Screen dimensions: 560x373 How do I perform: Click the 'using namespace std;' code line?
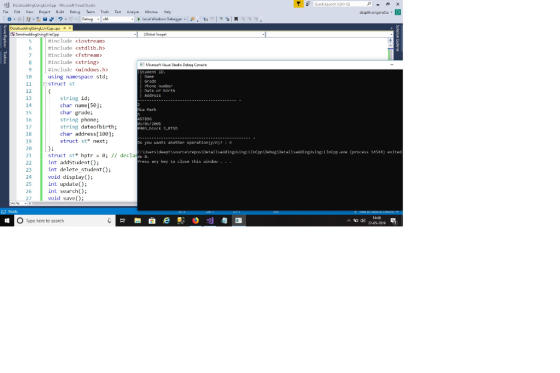(78, 77)
